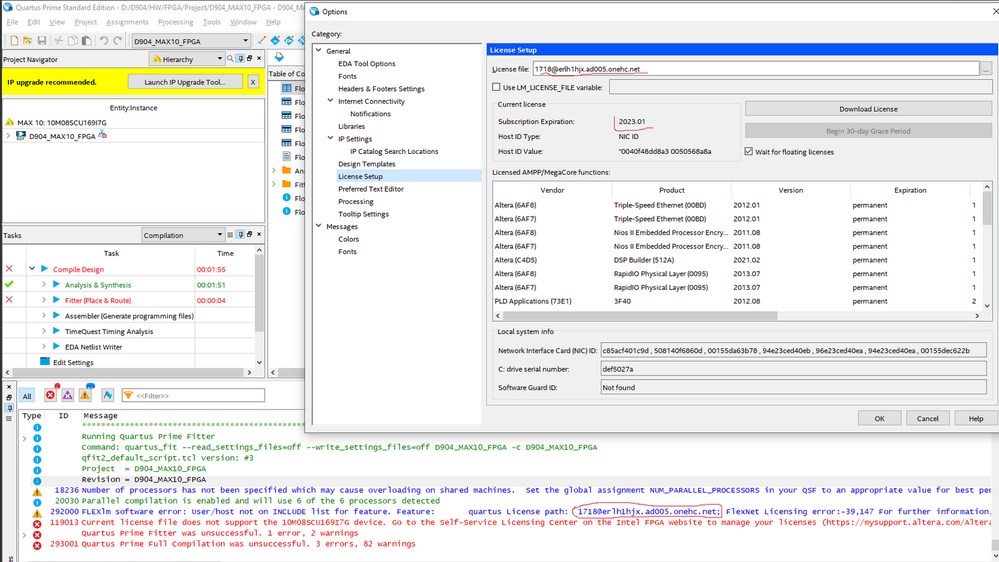This screenshot has width=999, height=562.
Task: Toggle the All messages filter button
Action: click(27, 396)
